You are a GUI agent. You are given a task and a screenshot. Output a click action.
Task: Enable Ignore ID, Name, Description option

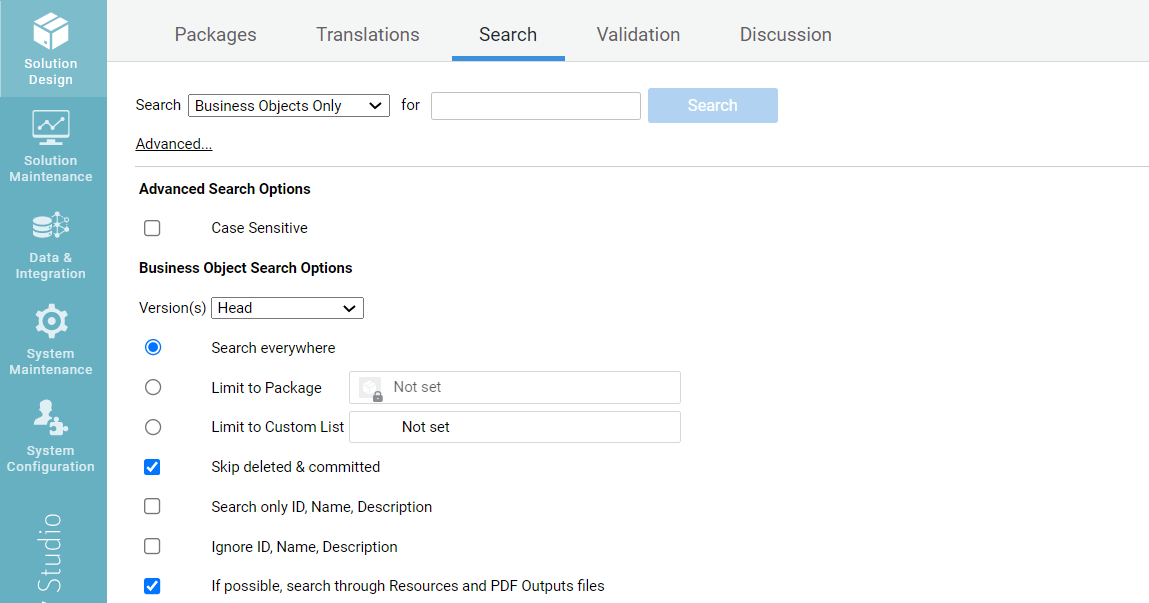(152, 547)
